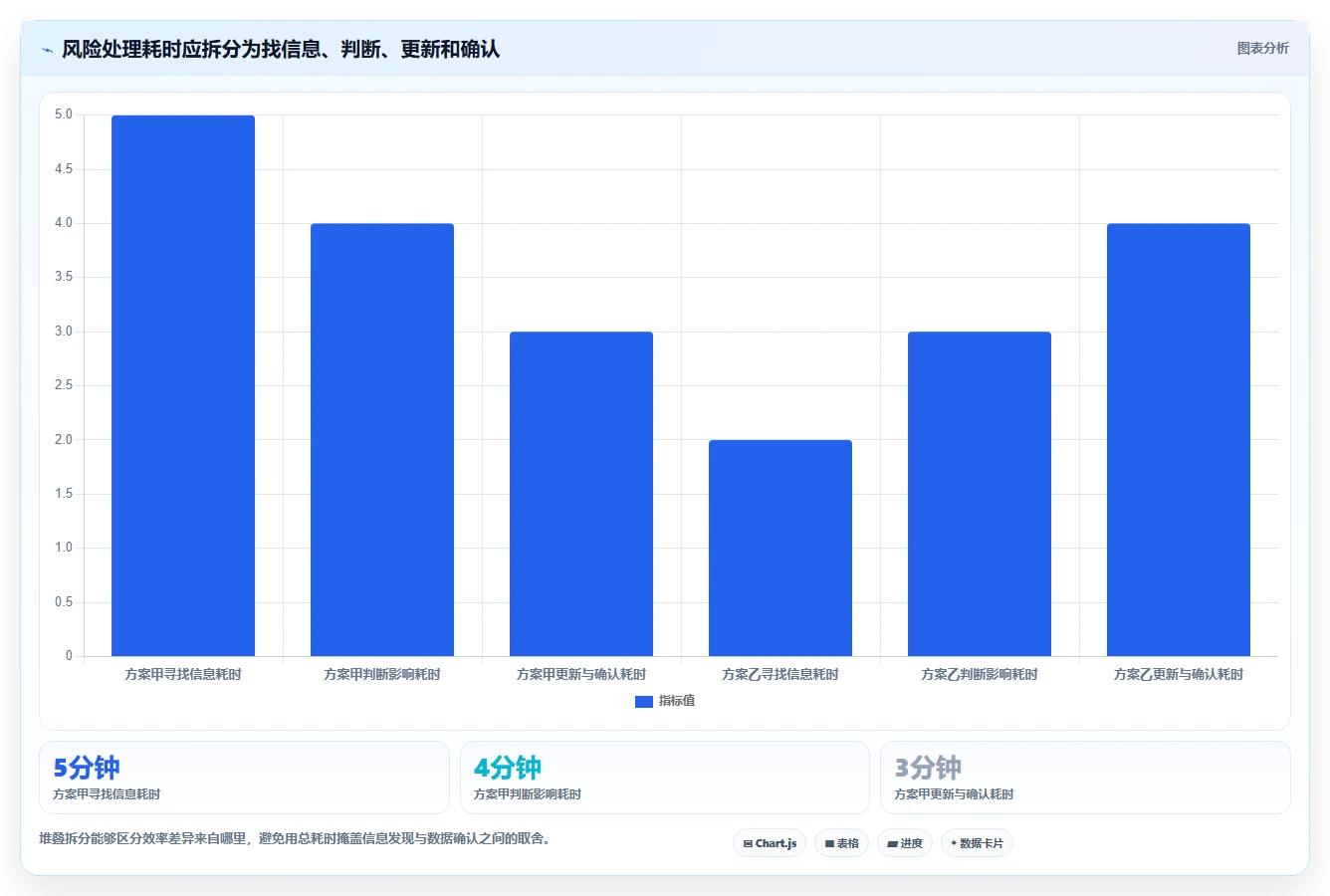1330x896 pixels.
Task: Toggle the 指标值 legend color box
Action: 644,701
